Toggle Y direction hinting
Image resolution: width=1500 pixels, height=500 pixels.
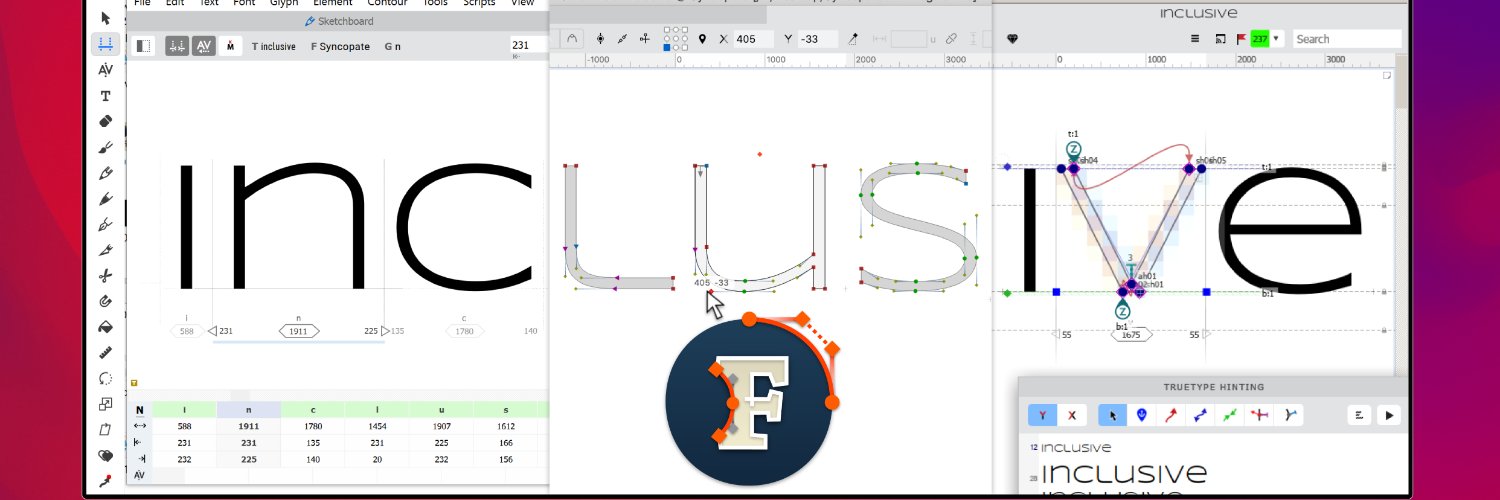pos(1043,415)
